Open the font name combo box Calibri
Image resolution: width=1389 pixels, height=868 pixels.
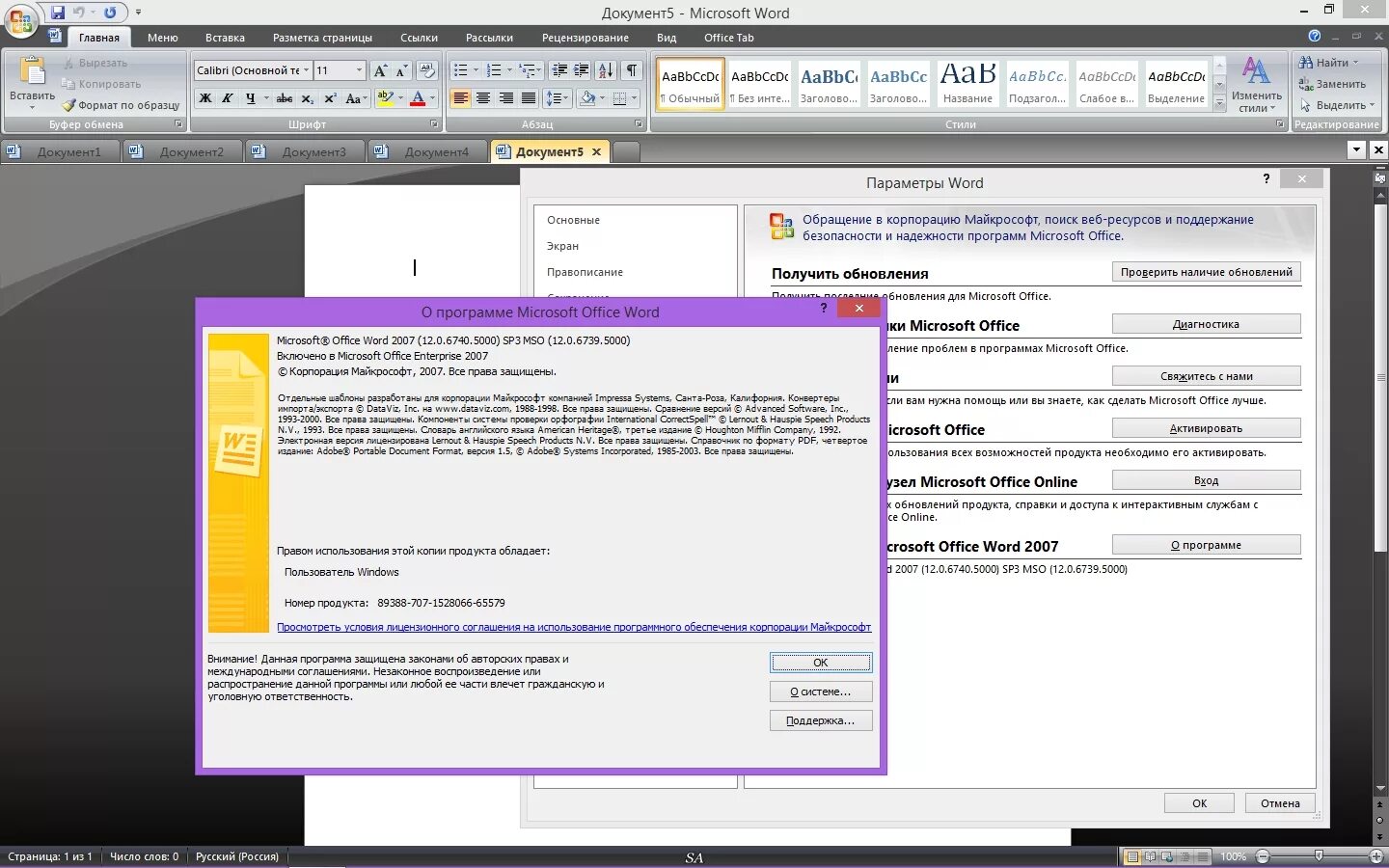(x=253, y=70)
